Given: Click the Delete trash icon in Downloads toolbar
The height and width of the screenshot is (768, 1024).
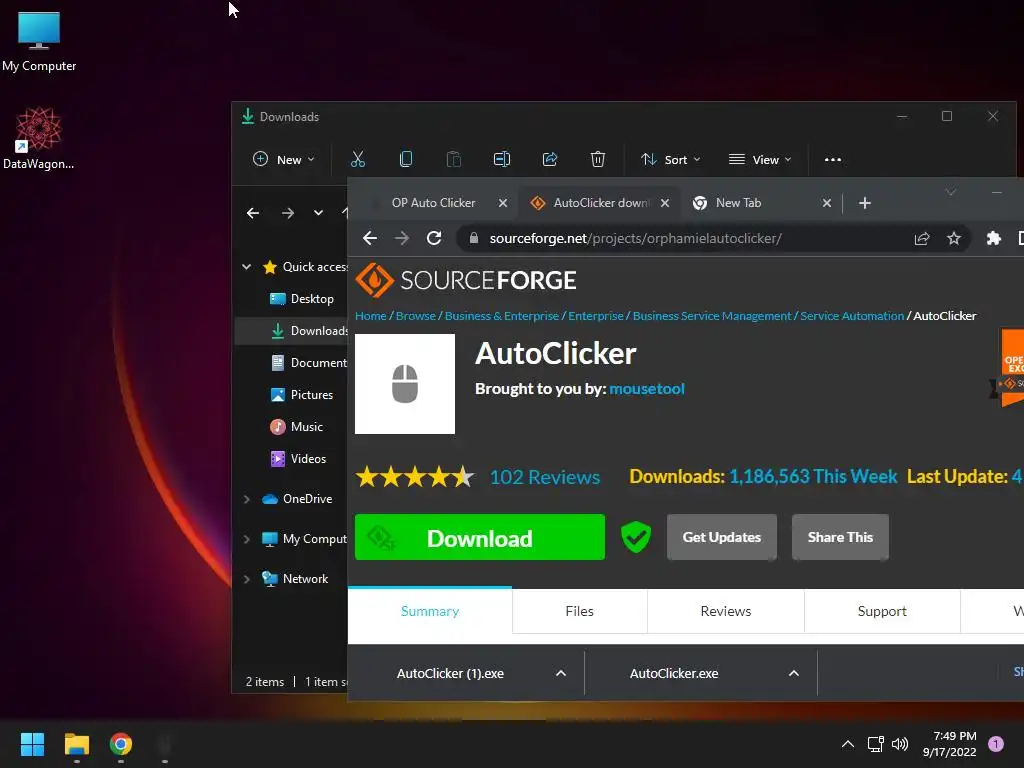Looking at the screenshot, I should tap(598, 159).
